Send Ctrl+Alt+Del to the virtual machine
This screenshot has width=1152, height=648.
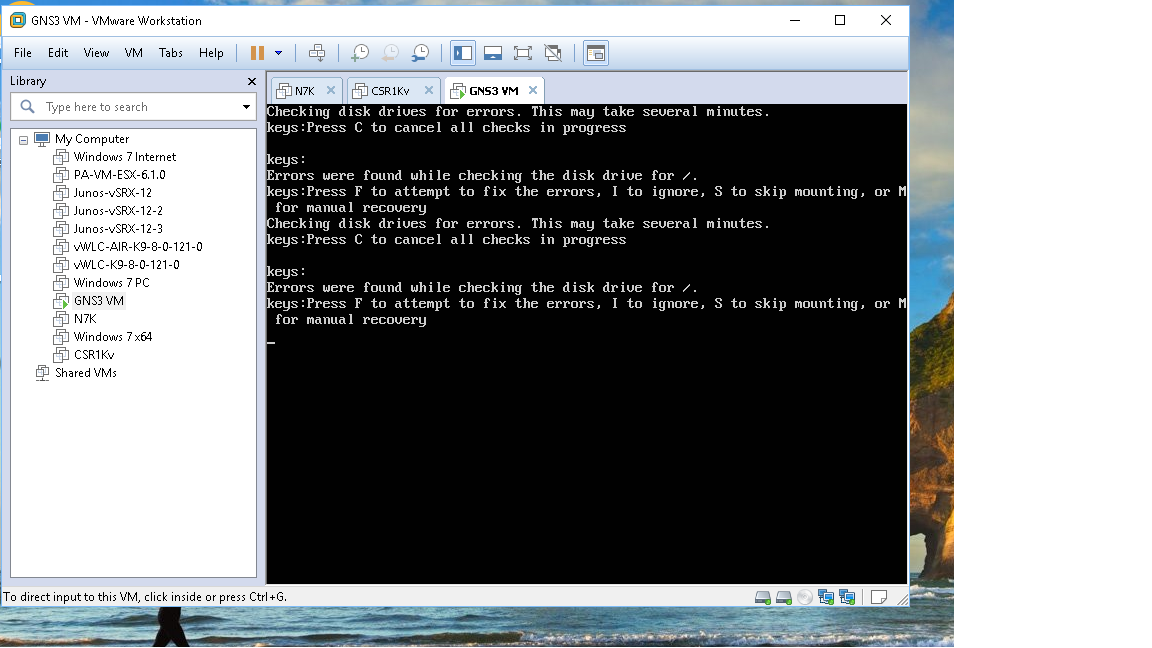coord(320,52)
